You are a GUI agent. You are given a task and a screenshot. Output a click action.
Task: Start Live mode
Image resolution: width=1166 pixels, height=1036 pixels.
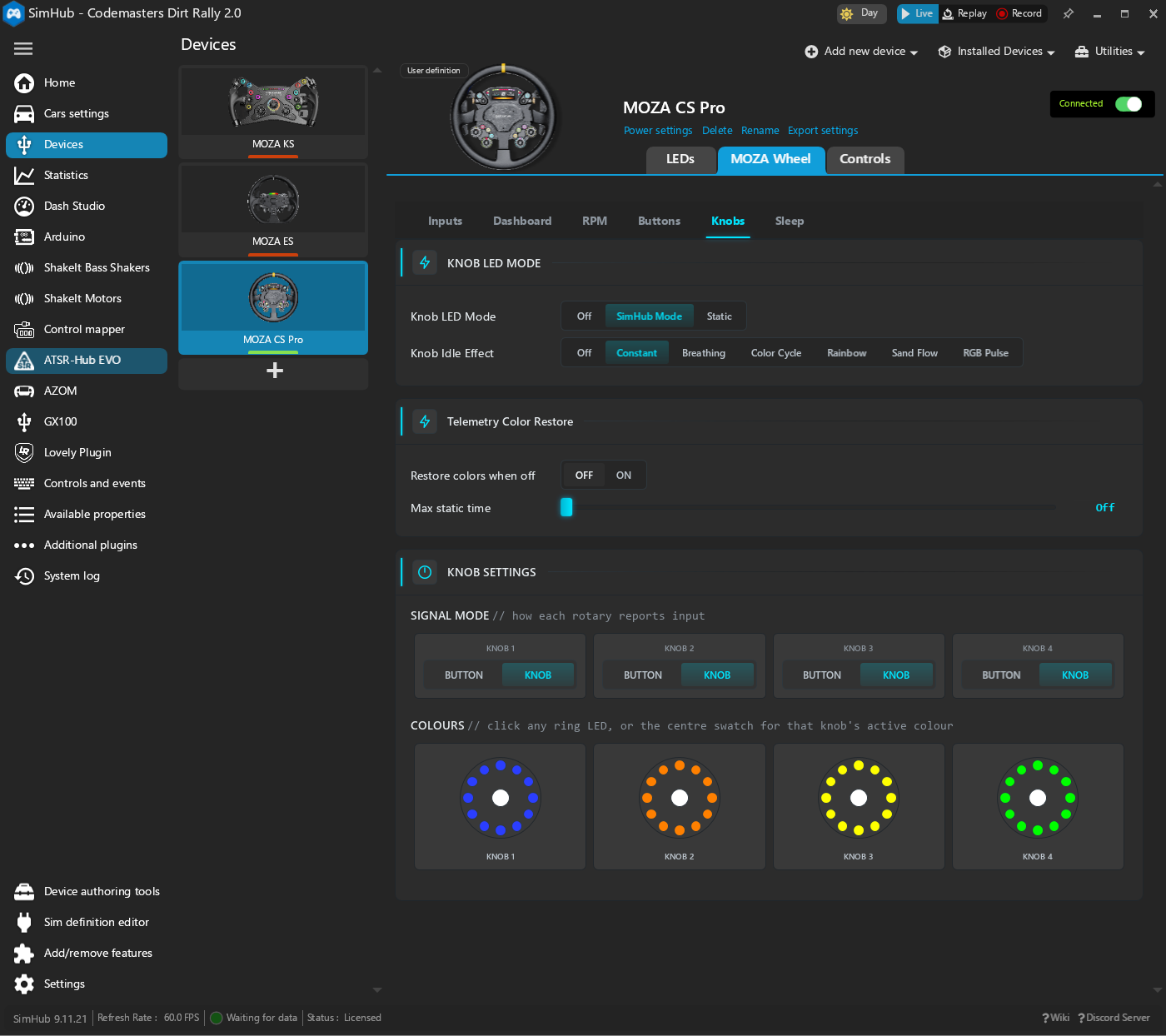(x=917, y=13)
